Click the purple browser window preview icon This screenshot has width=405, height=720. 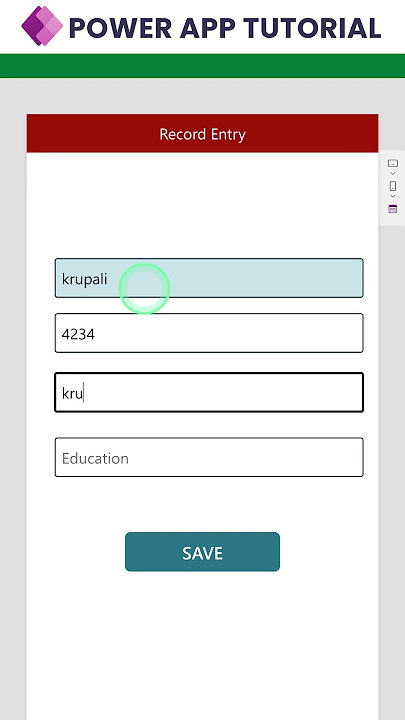pos(393,209)
